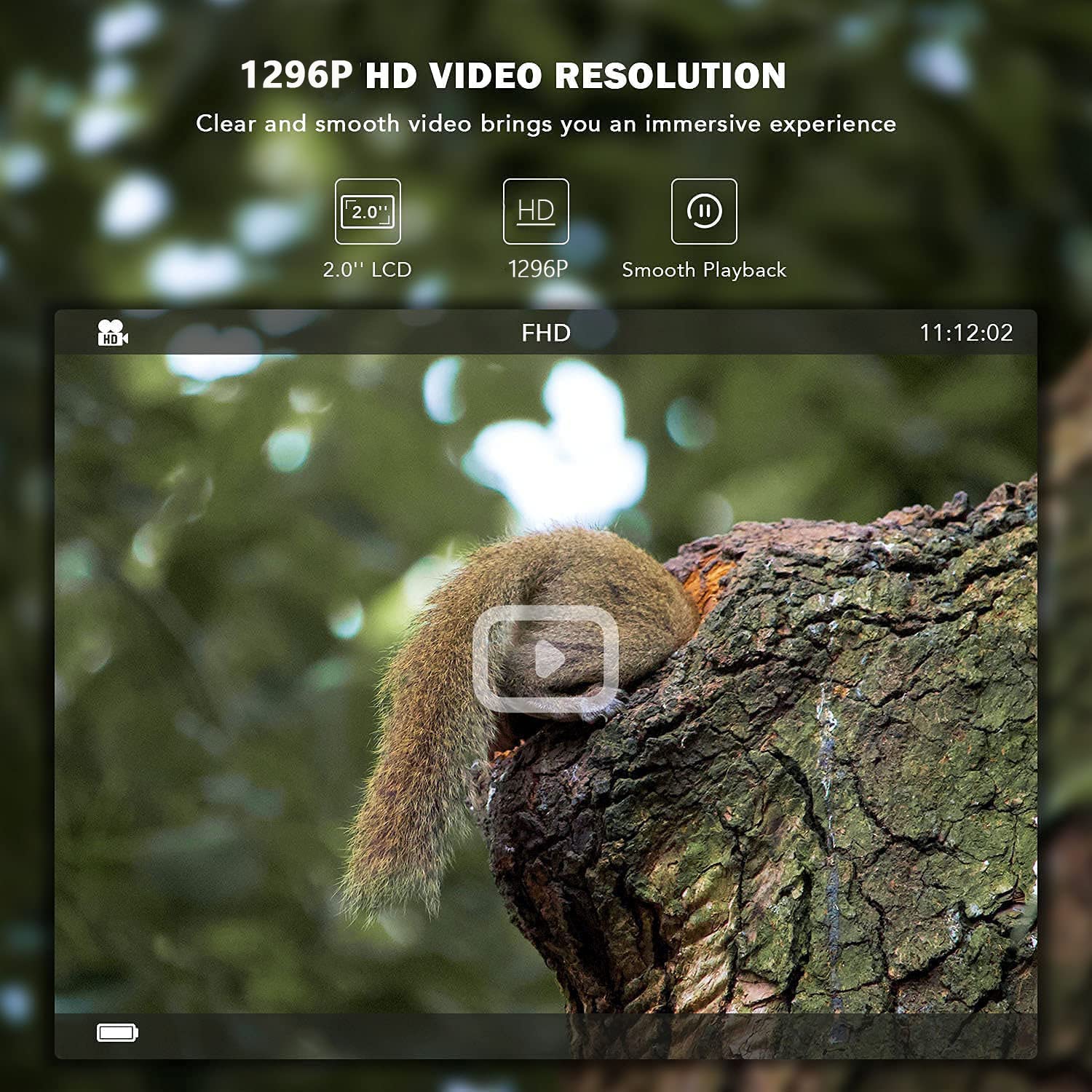Select the HD resolution icon
The height and width of the screenshot is (1092, 1092).
(x=536, y=212)
